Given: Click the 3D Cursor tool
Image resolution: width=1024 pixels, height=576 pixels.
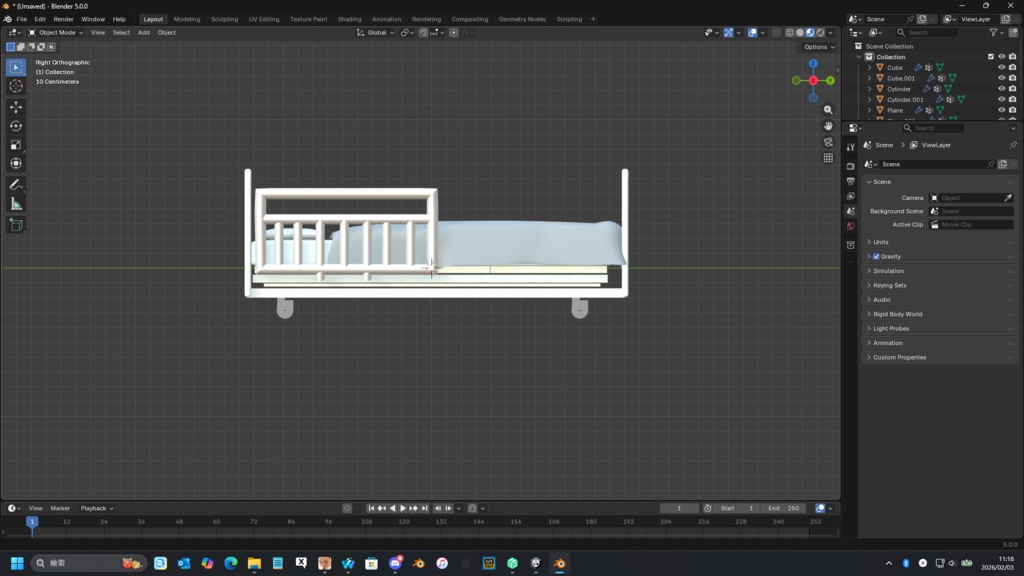Looking at the screenshot, I should click(x=16, y=86).
